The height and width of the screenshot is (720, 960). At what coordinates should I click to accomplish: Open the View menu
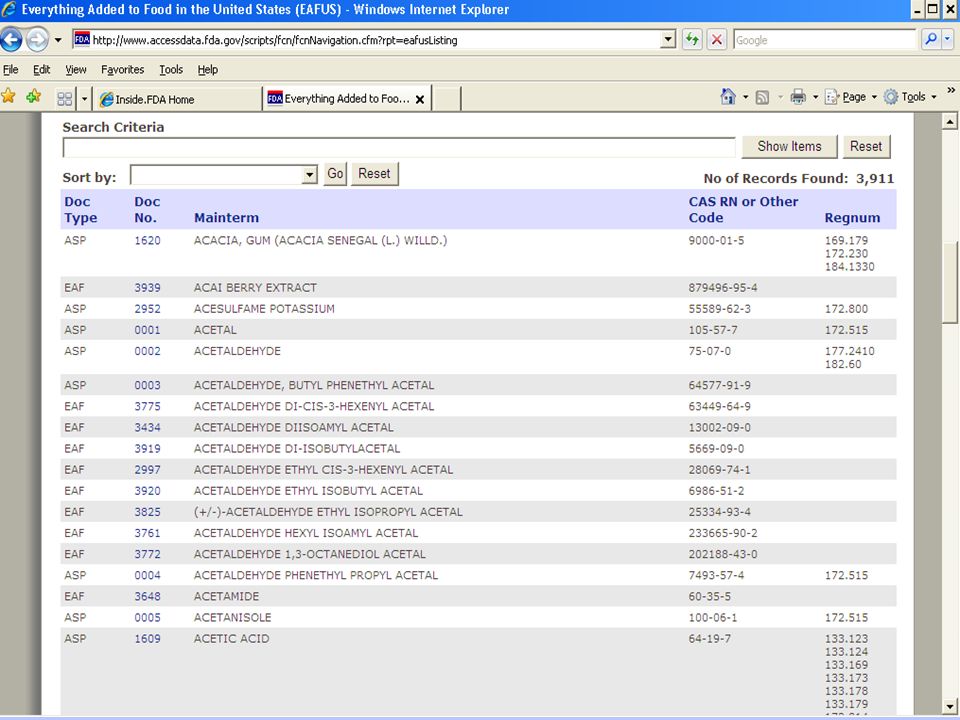pos(76,70)
